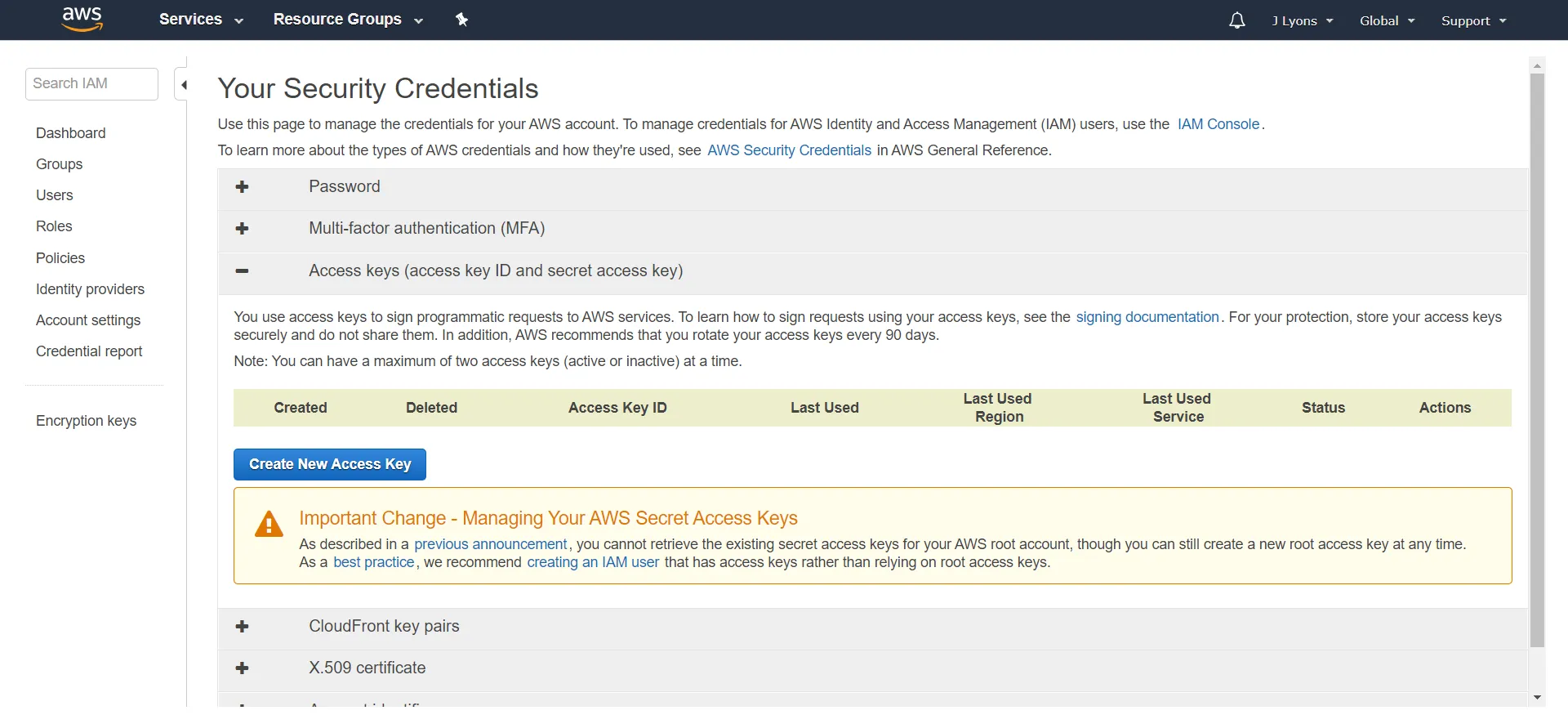Click the Your Security Credentials heading

378,88
